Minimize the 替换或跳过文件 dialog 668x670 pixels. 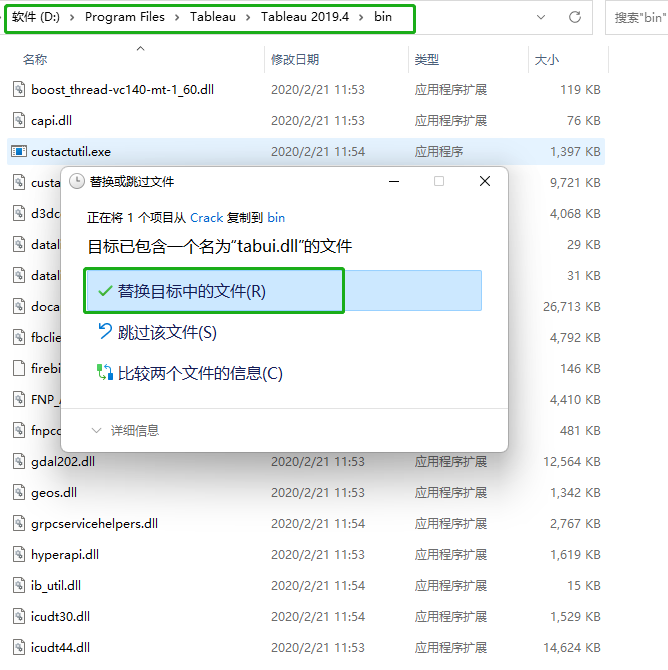(x=394, y=182)
